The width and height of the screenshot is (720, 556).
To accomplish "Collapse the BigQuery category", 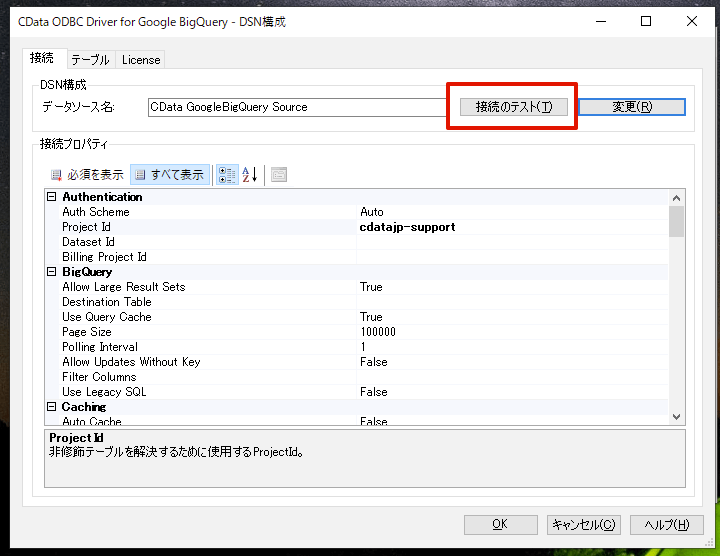I will (52, 271).
